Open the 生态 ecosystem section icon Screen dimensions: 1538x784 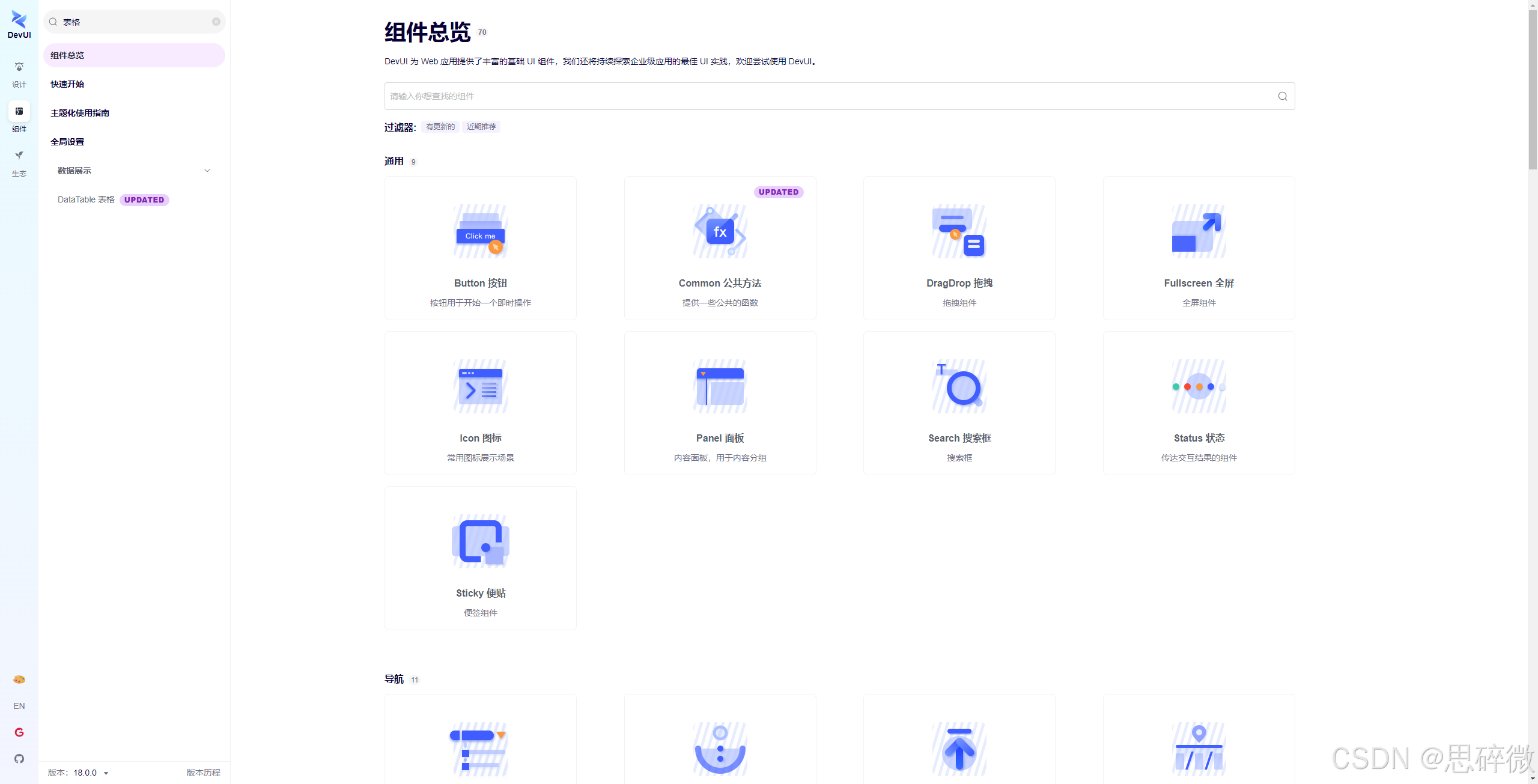coord(19,156)
